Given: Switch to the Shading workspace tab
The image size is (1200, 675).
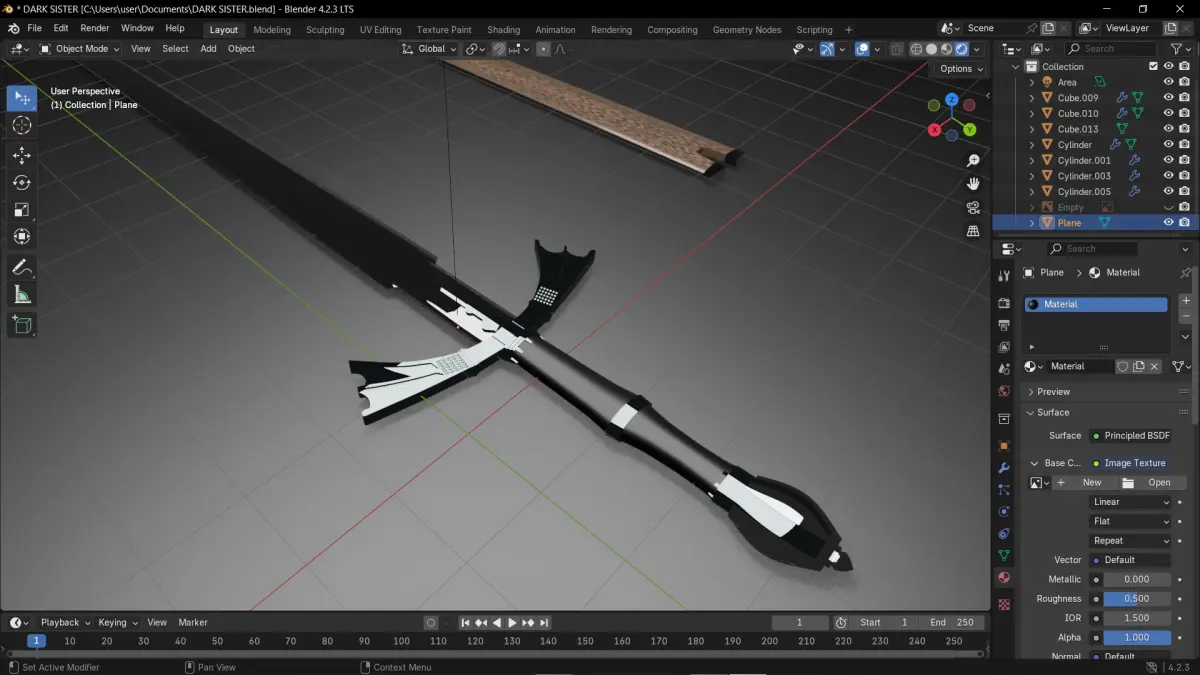Looking at the screenshot, I should (x=504, y=30).
